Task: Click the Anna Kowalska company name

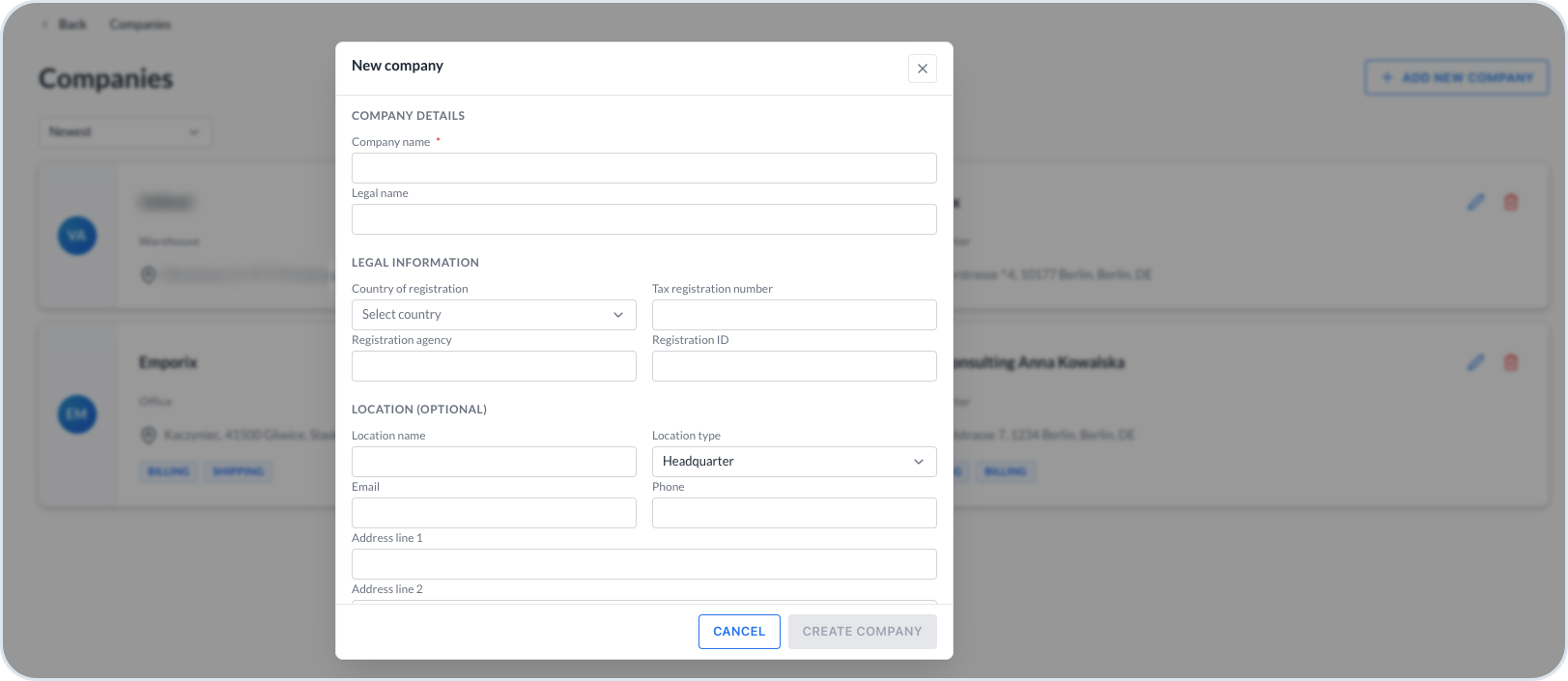Action: [x=1040, y=362]
